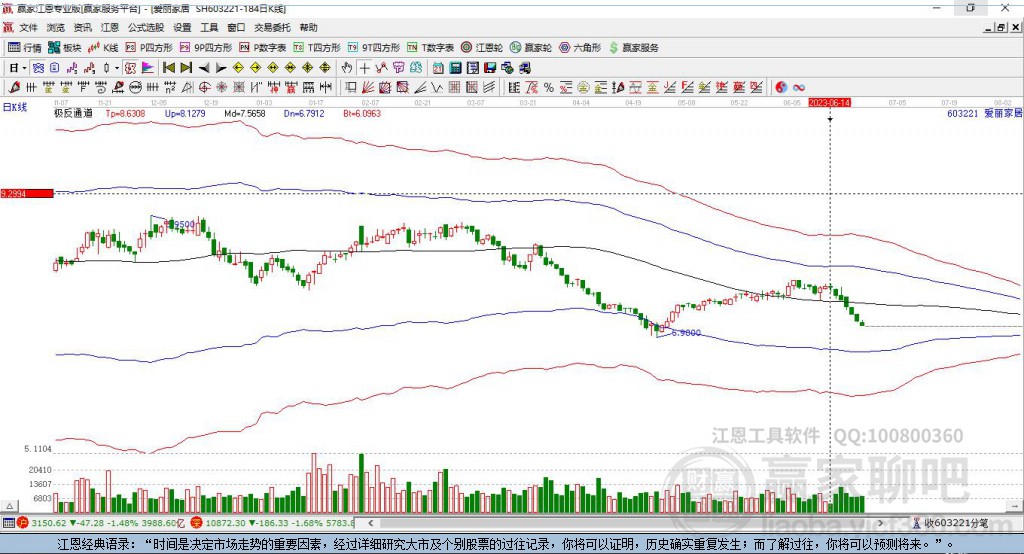Jump to first bar with skip-start icon
This screenshot has width=1024, height=554.
point(168,68)
